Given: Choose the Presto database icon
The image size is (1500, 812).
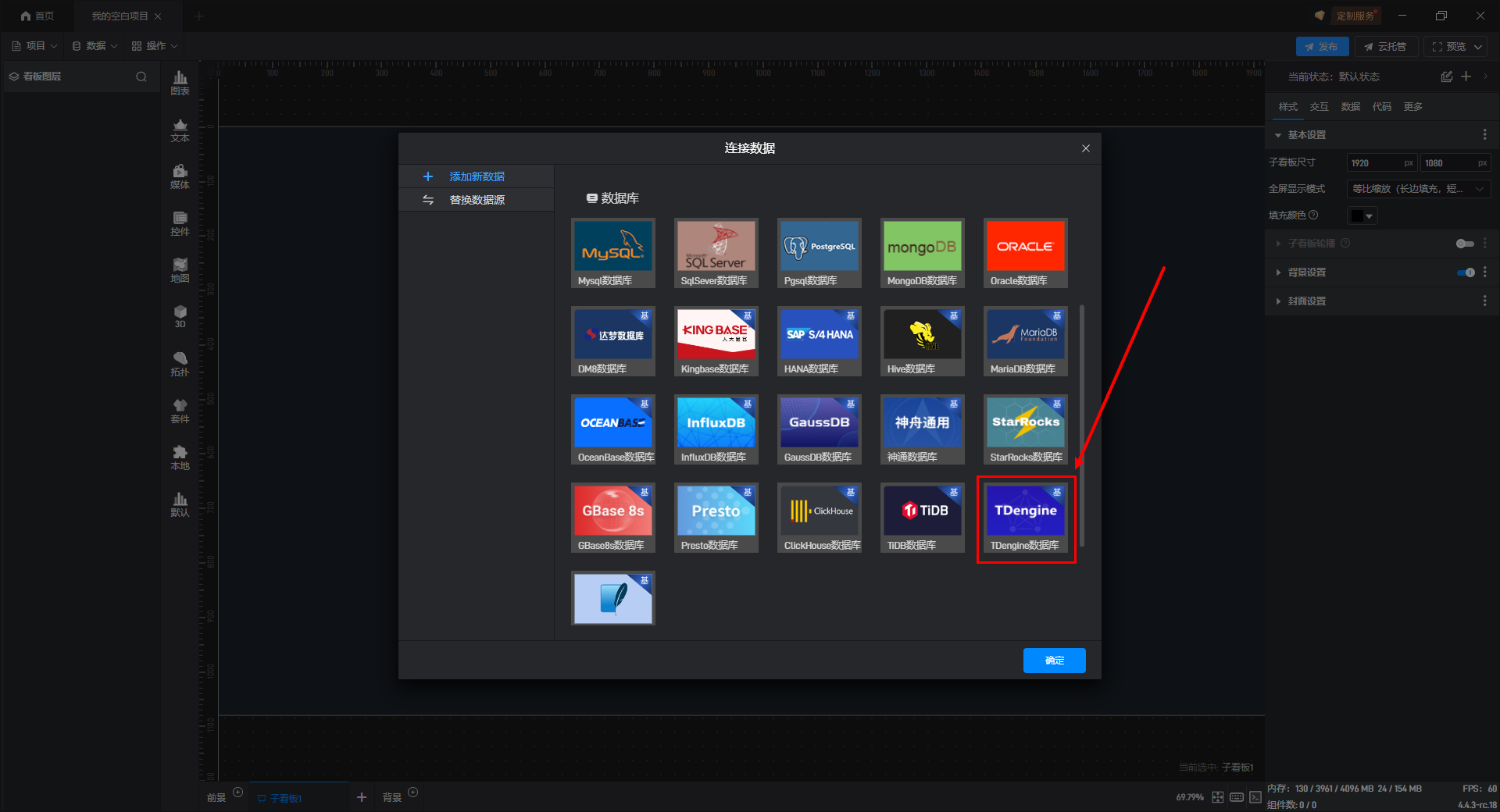Looking at the screenshot, I should (716, 518).
